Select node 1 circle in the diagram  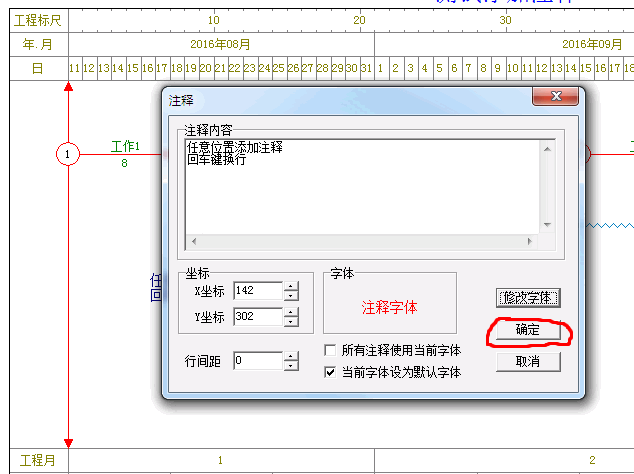[x=67, y=154]
